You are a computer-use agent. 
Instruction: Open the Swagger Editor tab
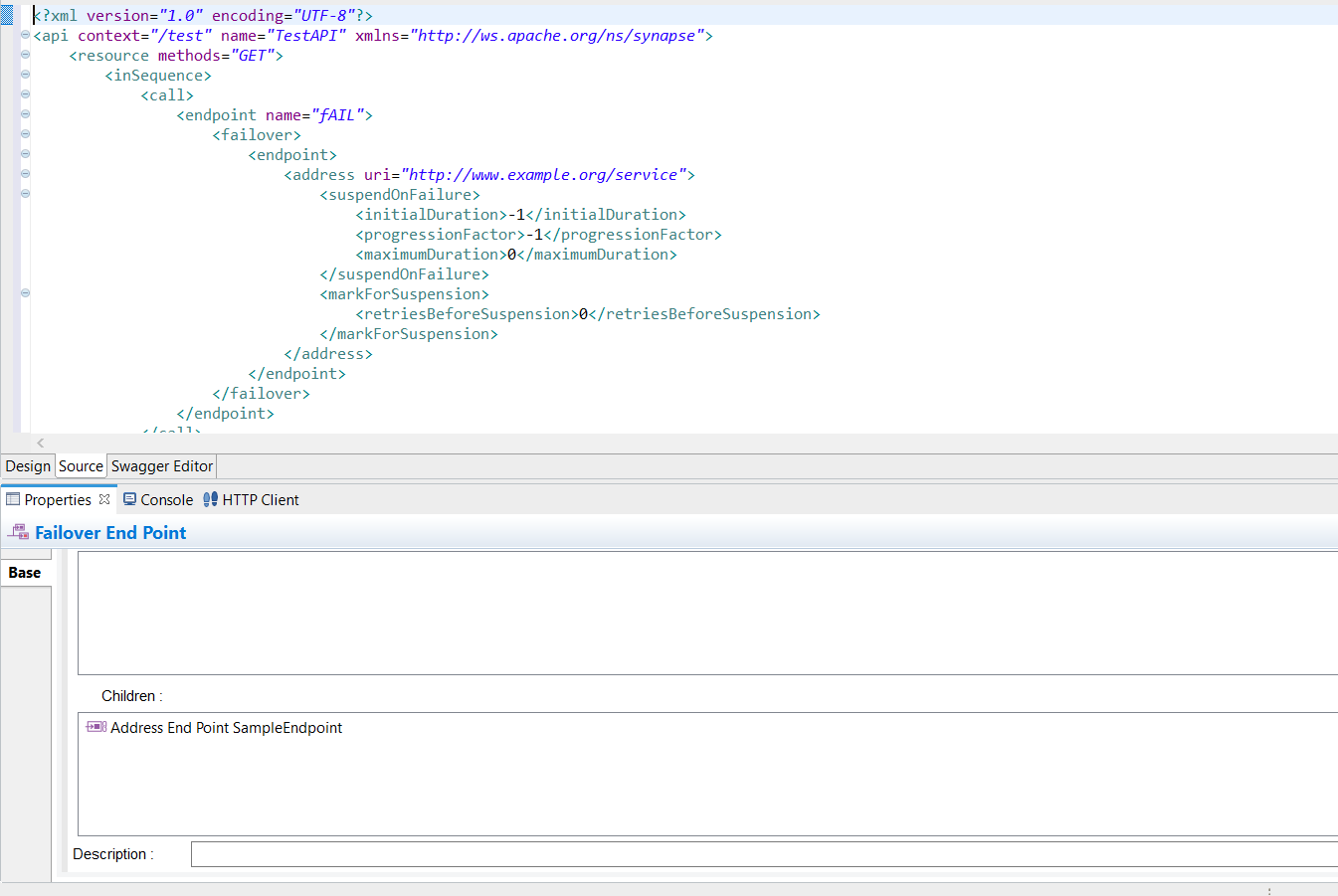pyautogui.click(x=161, y=465)
